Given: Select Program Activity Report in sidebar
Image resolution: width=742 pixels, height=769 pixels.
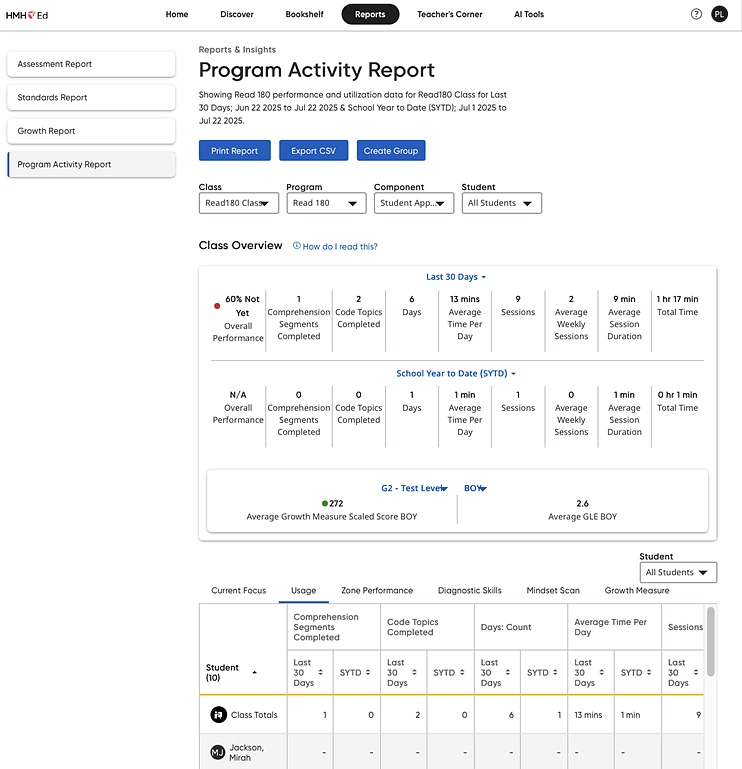Looking at the screenshot, I should click(x=91, y=164).
